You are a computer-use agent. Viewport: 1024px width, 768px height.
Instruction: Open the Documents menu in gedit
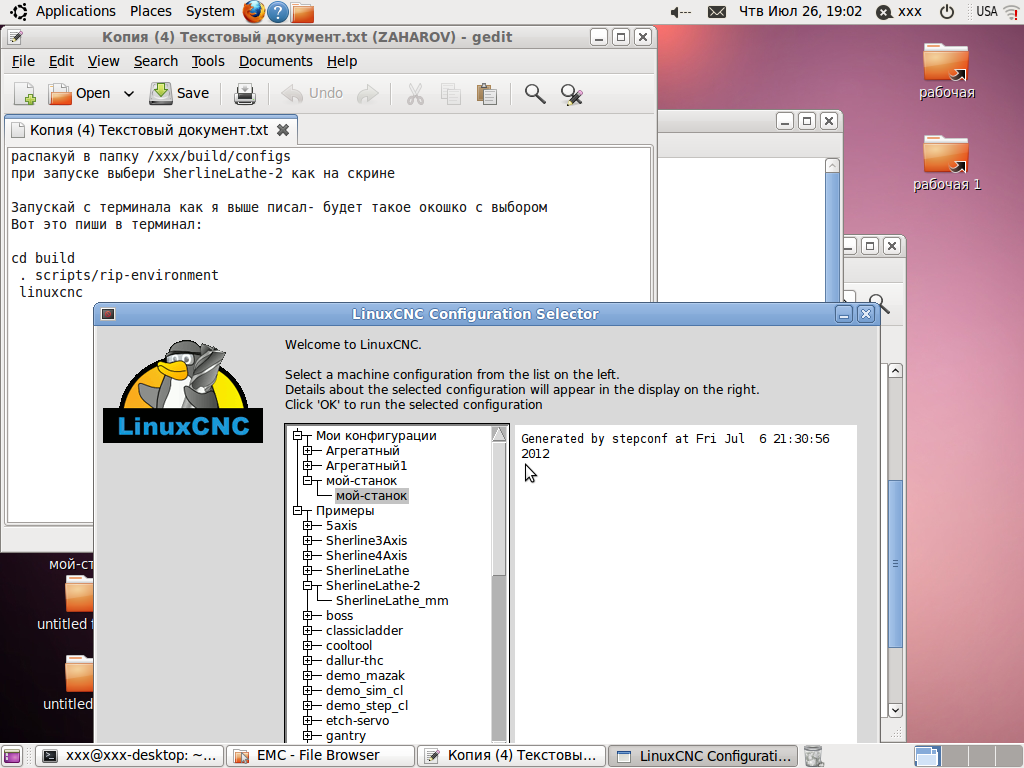coord(276,61)
